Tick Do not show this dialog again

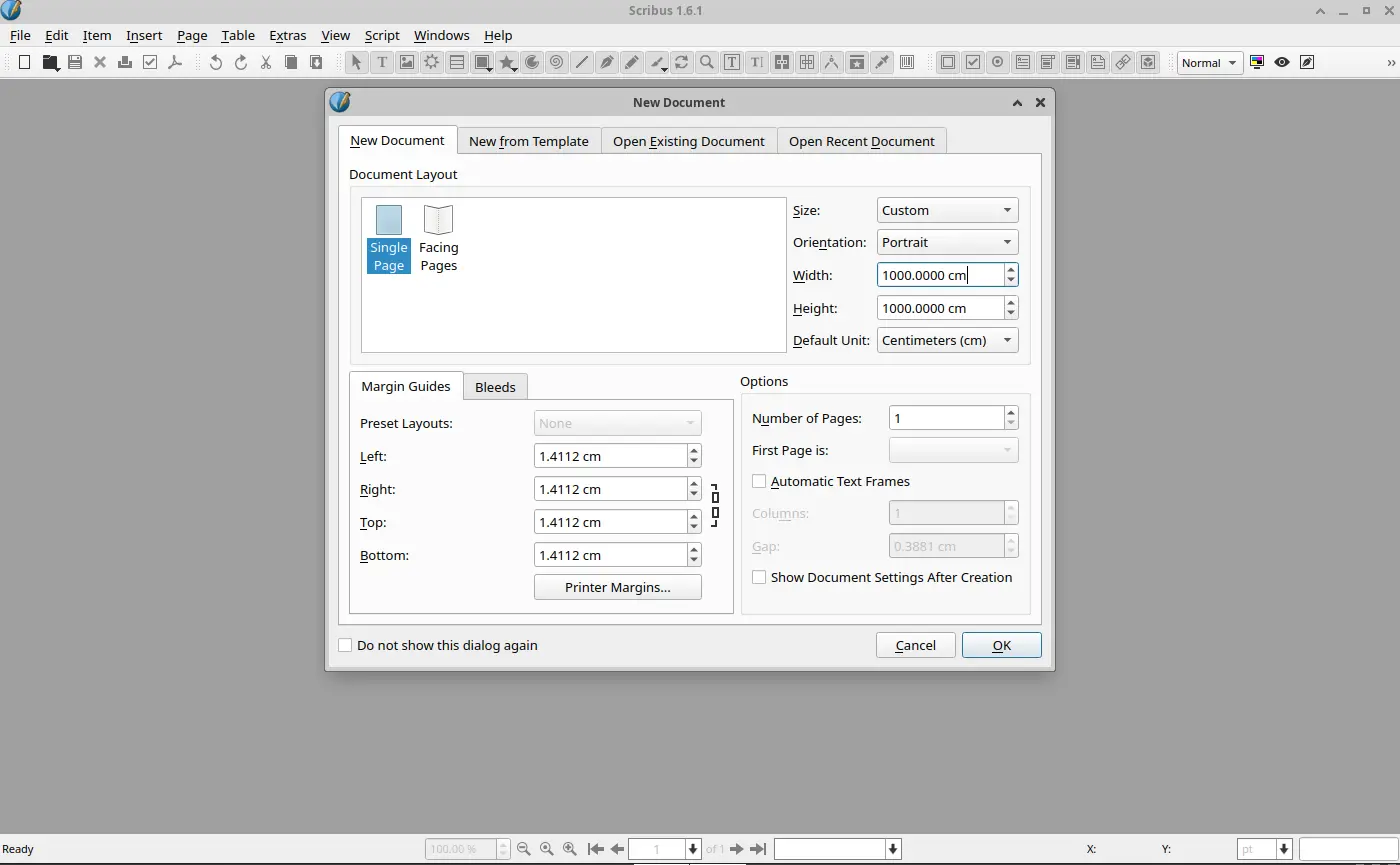345,645
